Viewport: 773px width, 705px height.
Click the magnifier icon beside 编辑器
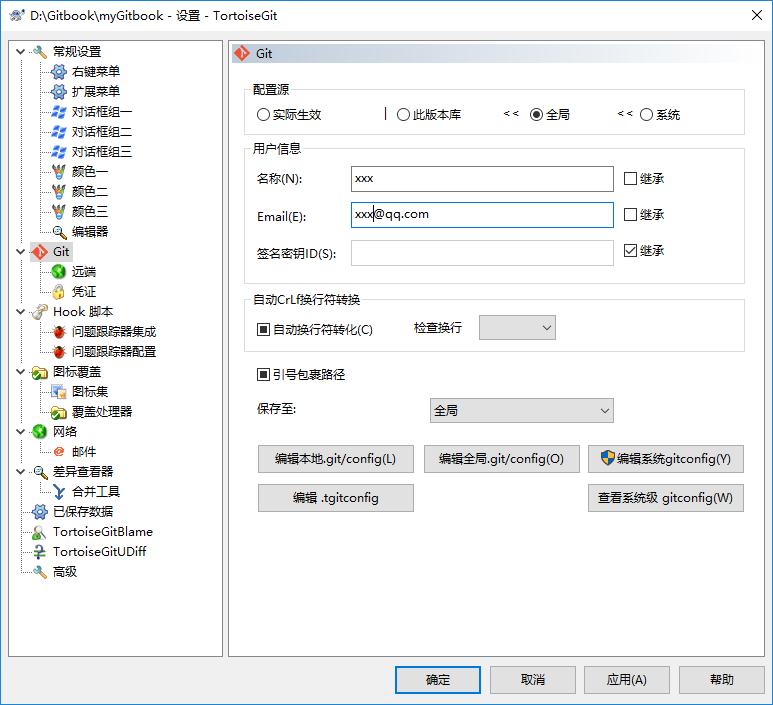pyautogui.click(x=59, y=232)
